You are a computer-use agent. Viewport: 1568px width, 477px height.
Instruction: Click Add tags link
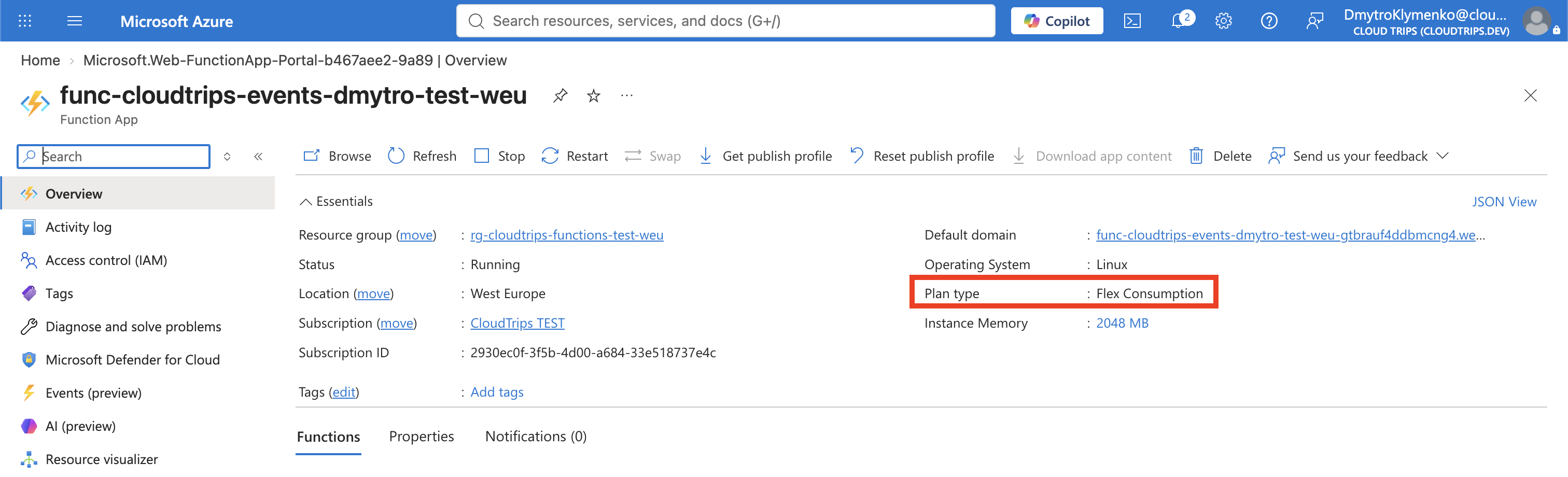[497, 392]
